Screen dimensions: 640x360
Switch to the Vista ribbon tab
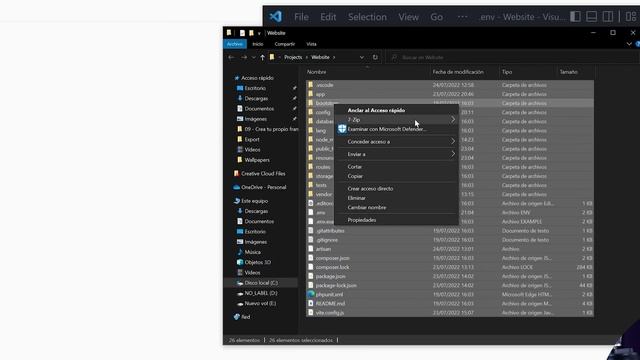click(311, 44)
